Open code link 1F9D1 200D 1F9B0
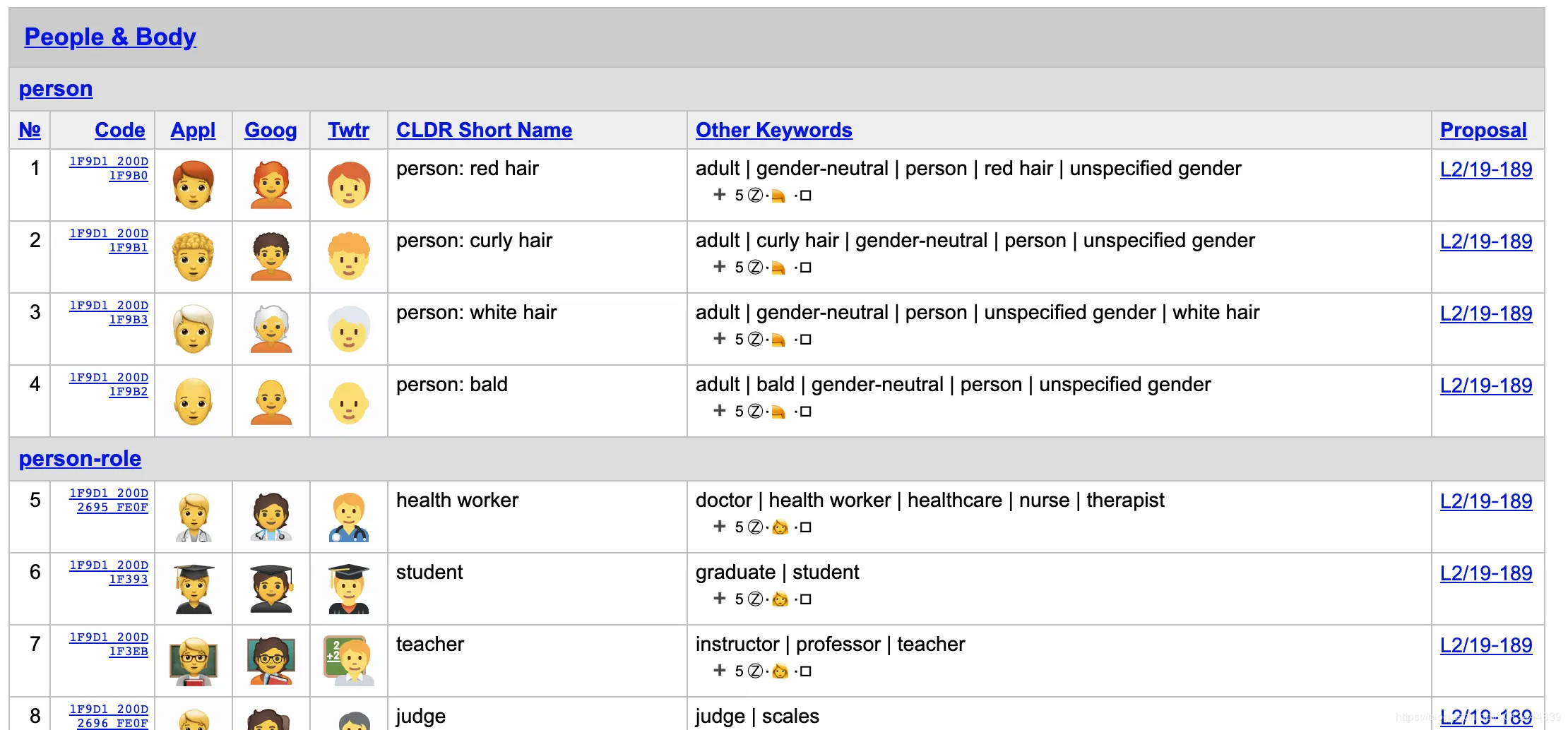Screen dimensions: 1568x730 pos(109,169)
